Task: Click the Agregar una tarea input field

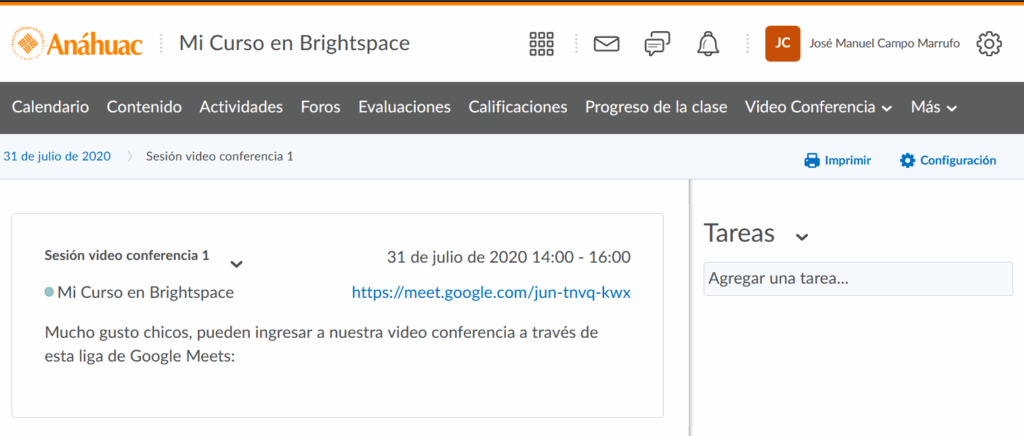Action: click(x=858, y=279)
